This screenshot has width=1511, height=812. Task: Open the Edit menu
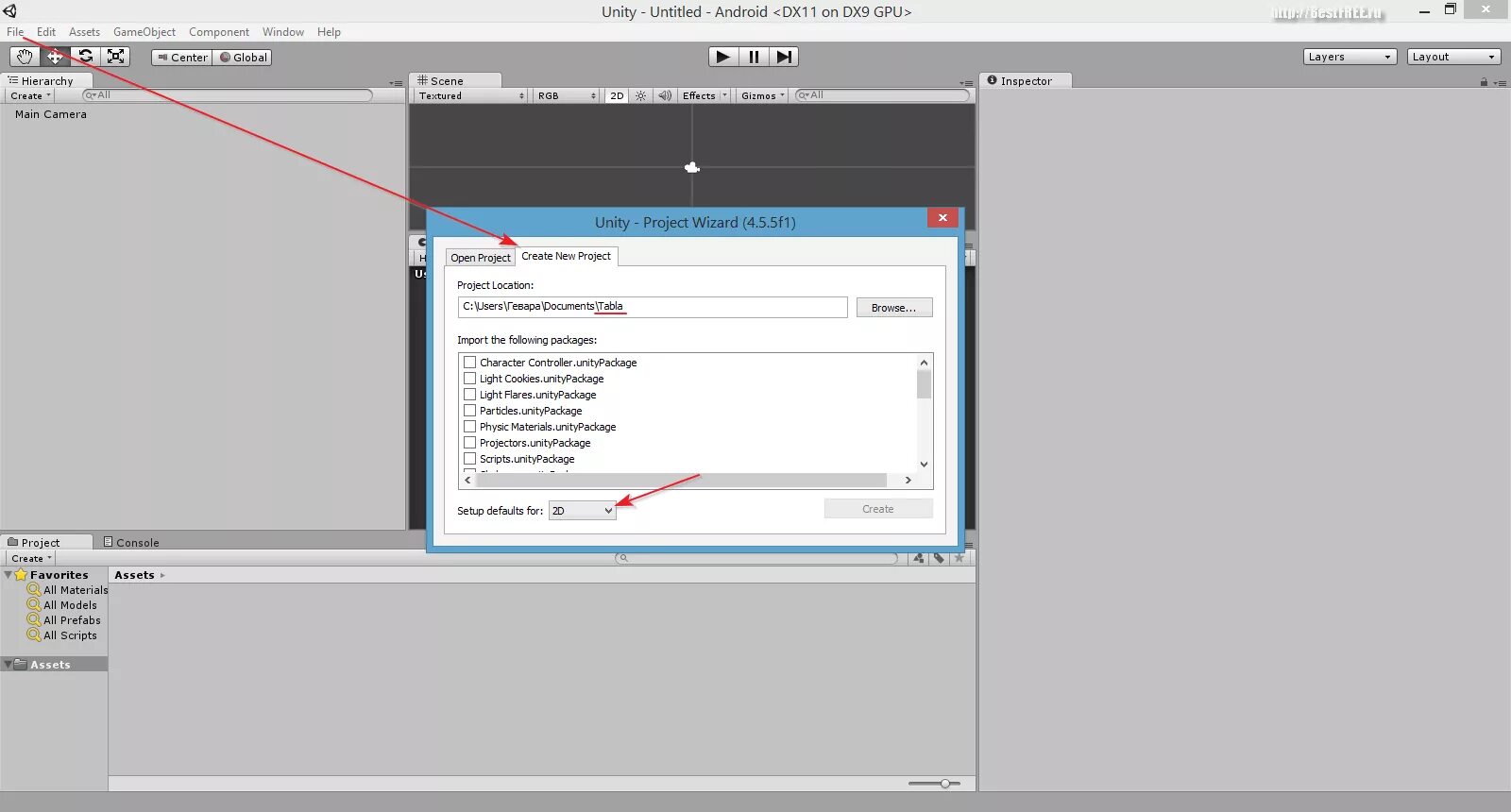pos(46,32)
